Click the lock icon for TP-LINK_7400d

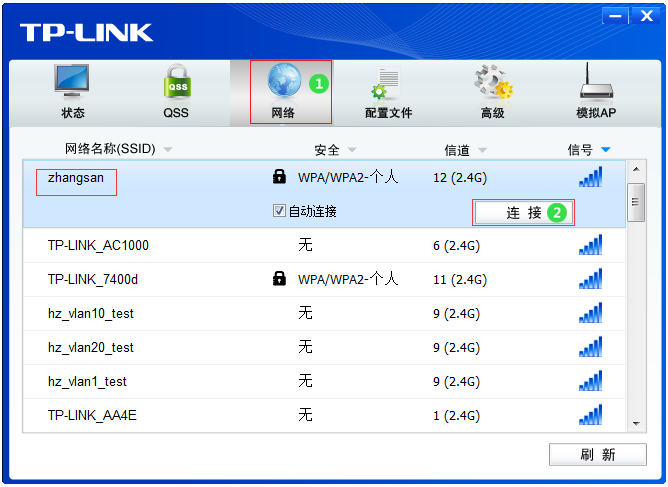(280, 279)
